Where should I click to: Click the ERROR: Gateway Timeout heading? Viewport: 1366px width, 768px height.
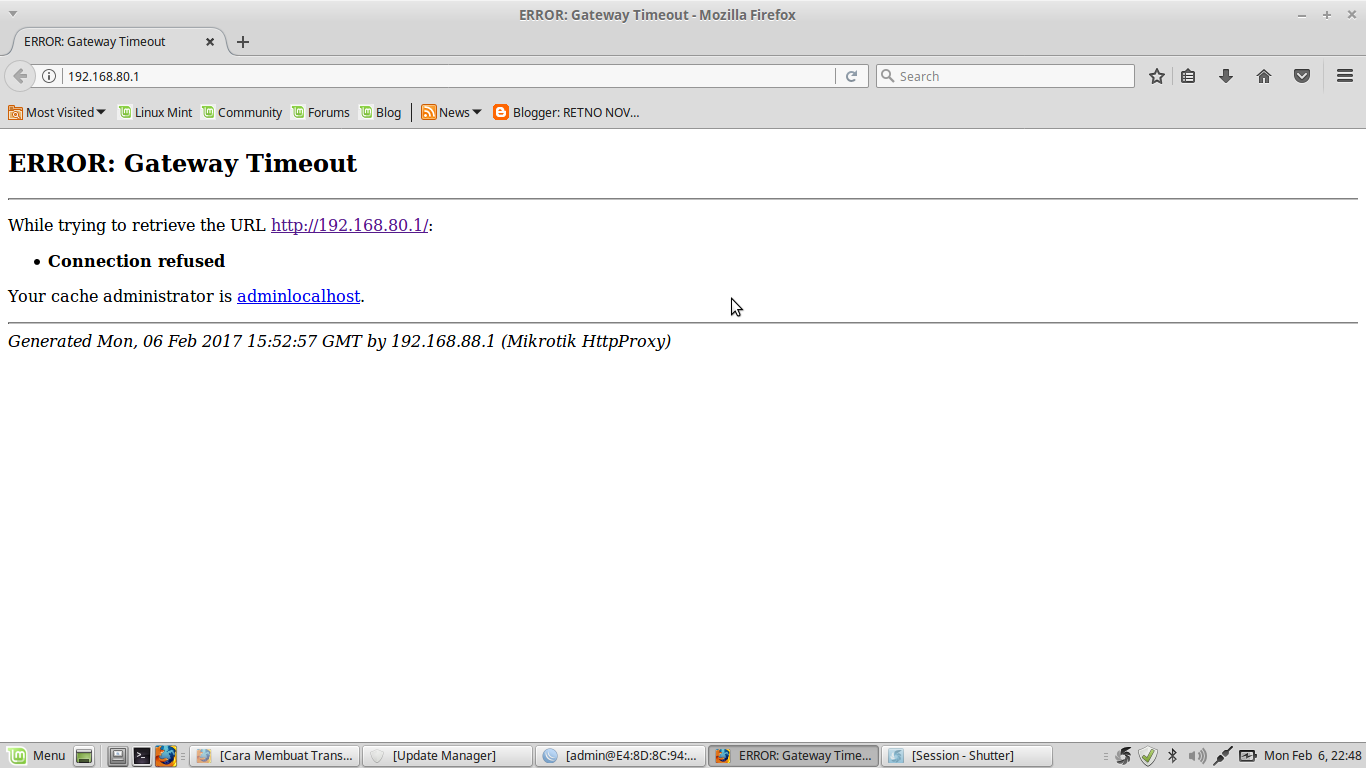[182, 163]
